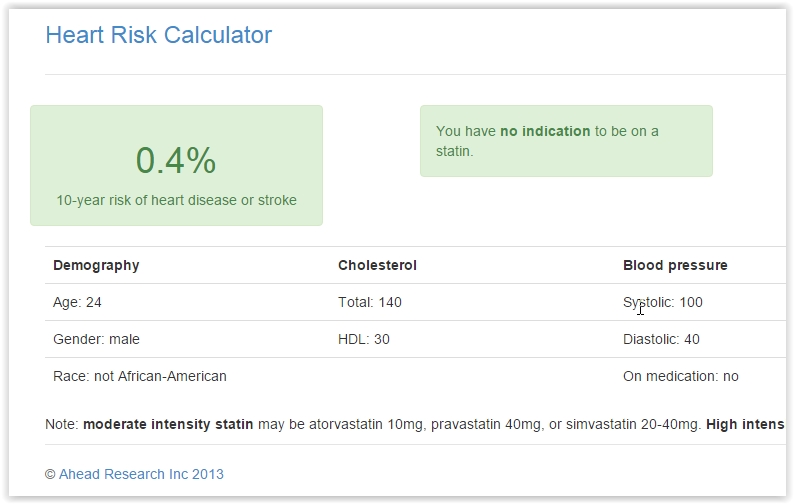Click the Race: not African-American cell
794x504 pixels.
(x=139, y=376)
